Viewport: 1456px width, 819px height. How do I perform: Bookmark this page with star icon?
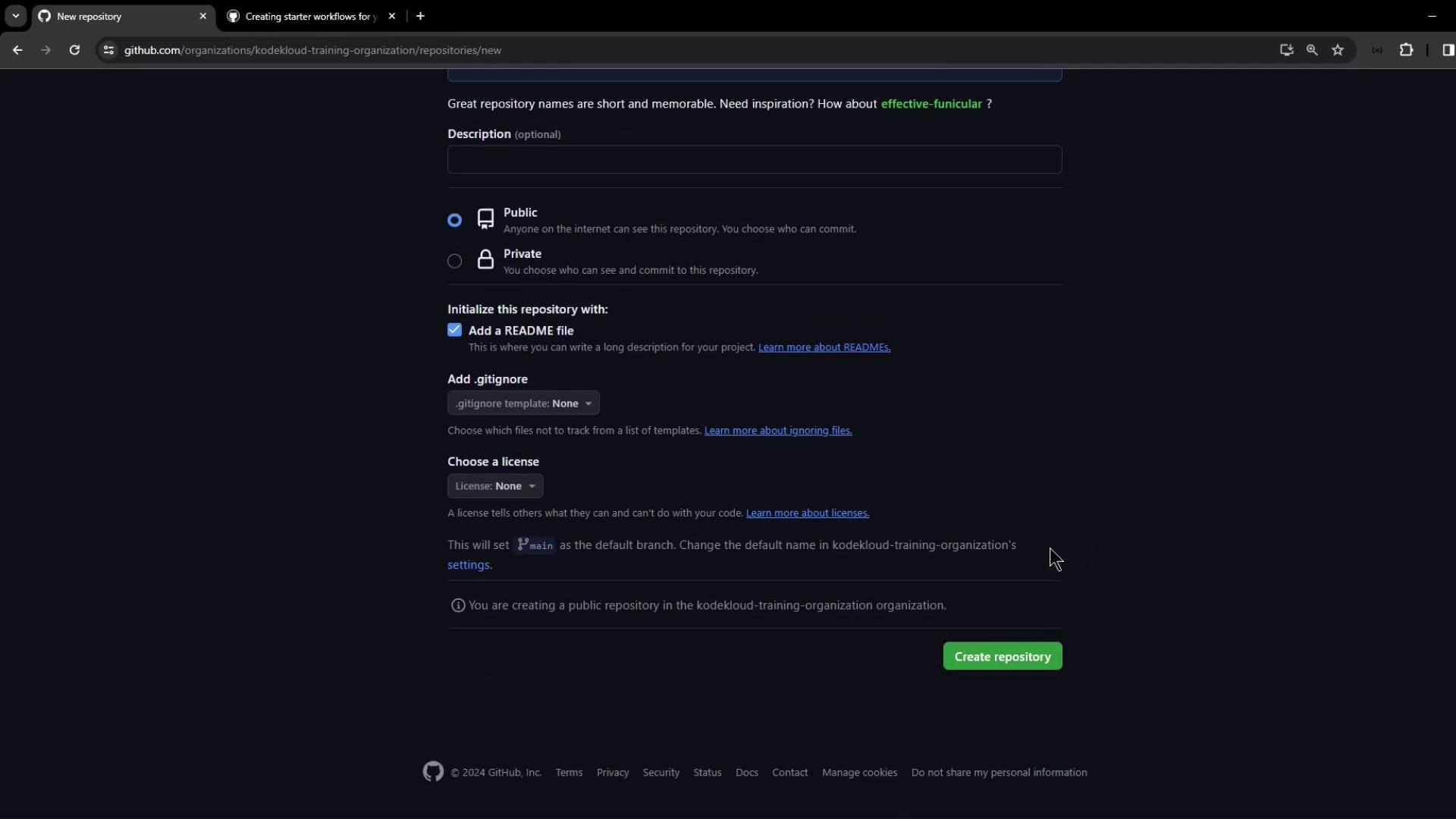click(x=1338, y=50)
